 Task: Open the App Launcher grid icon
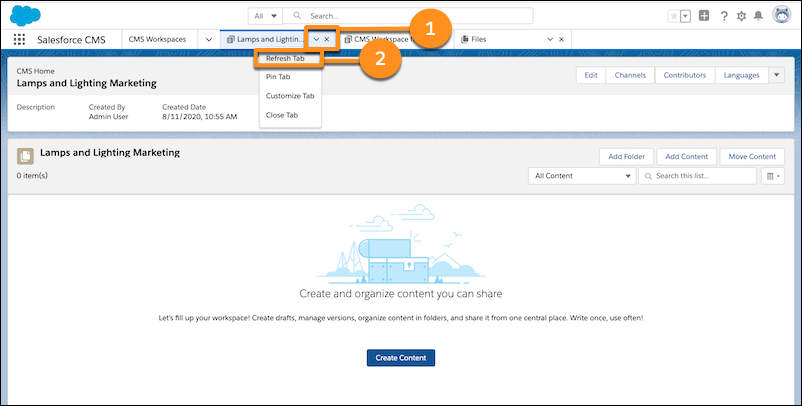click(x=19, y=39)
